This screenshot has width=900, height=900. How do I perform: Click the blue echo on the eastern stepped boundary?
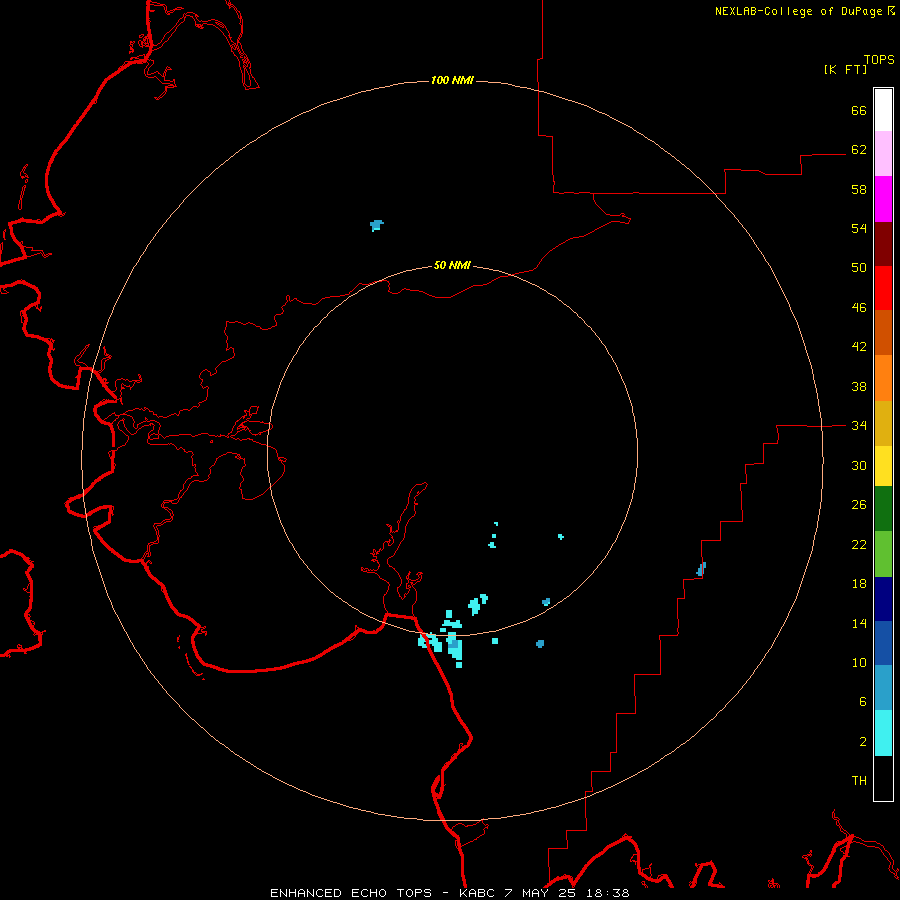point(701,569)
